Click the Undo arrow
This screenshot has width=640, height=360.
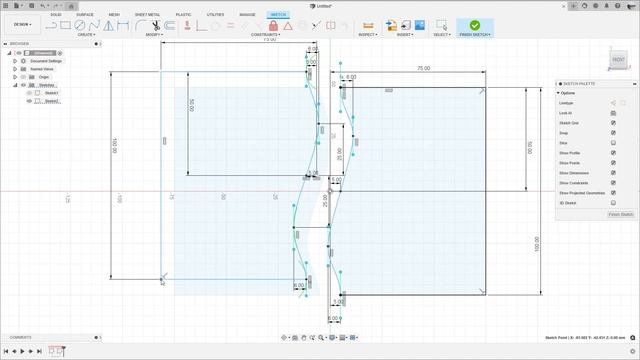(42, 6)
